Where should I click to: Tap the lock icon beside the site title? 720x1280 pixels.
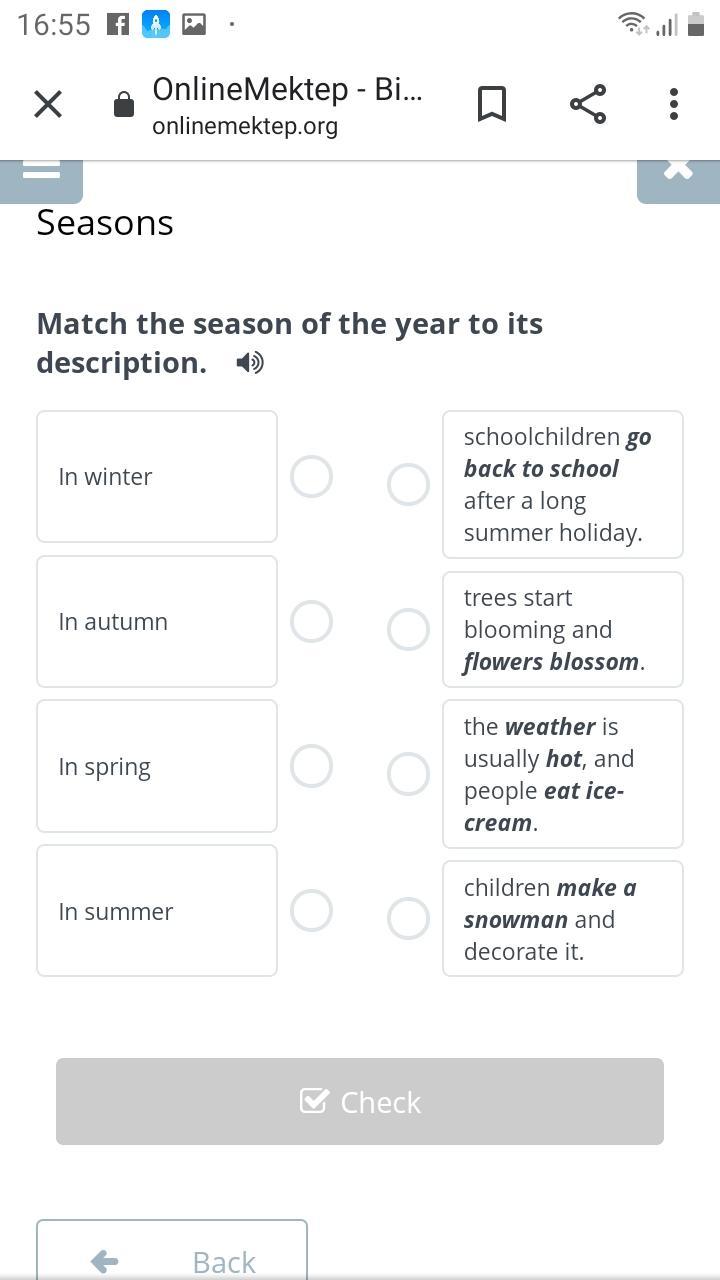(124, 105)
